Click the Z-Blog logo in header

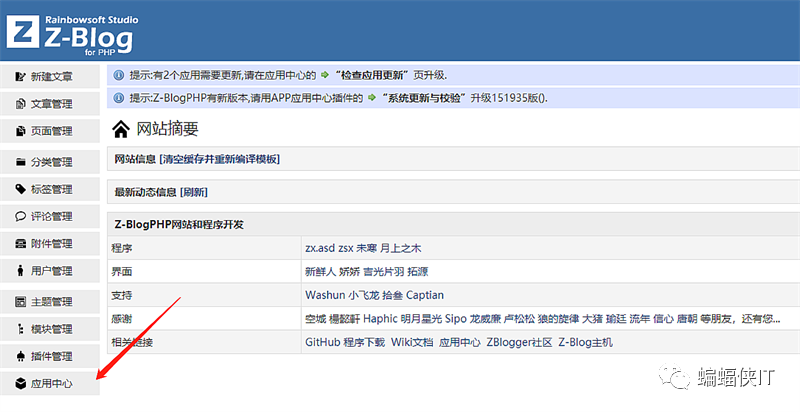tap(72, 34)
